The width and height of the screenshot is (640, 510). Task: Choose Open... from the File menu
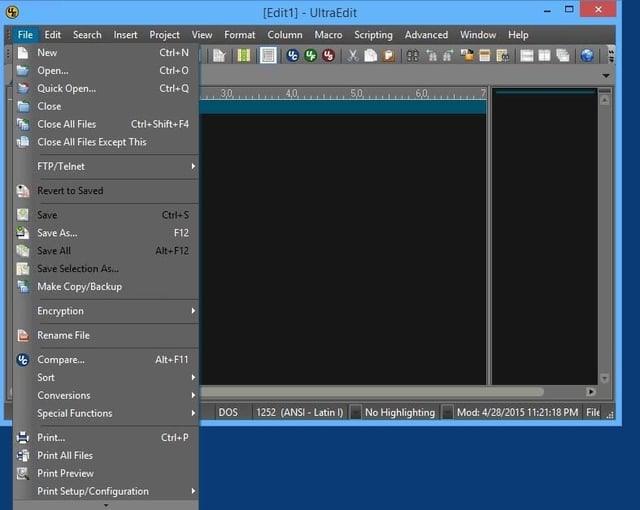[x=106, y=71]
